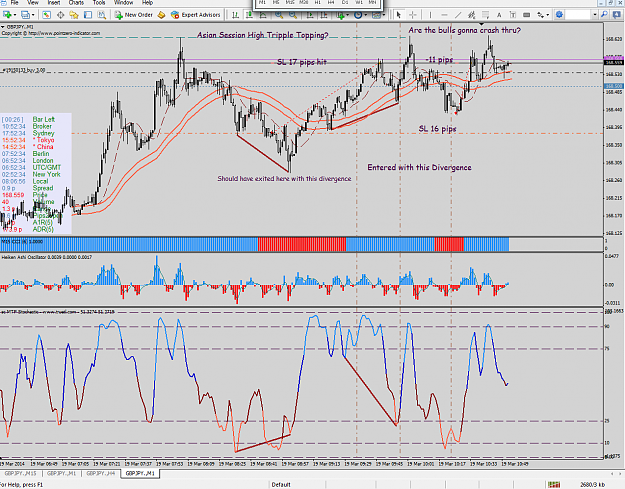Open the Templates icon
Viewport: 625px width, 489px height.
[x=376, y=15]
